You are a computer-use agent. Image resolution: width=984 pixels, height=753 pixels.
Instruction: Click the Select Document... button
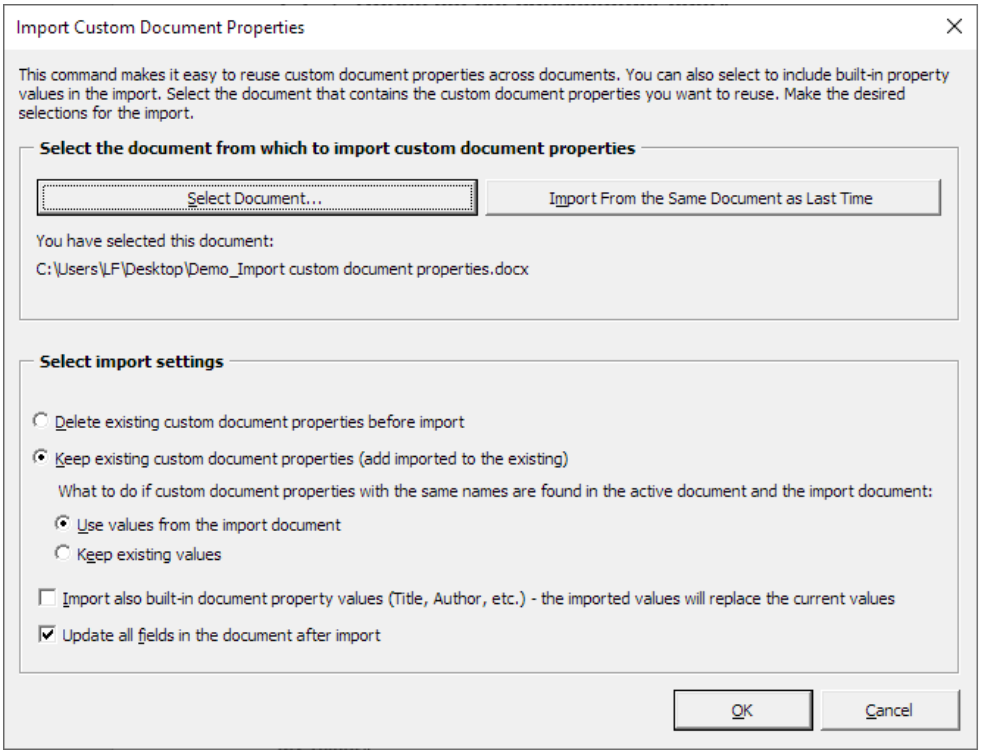click(x=257, y=198)
